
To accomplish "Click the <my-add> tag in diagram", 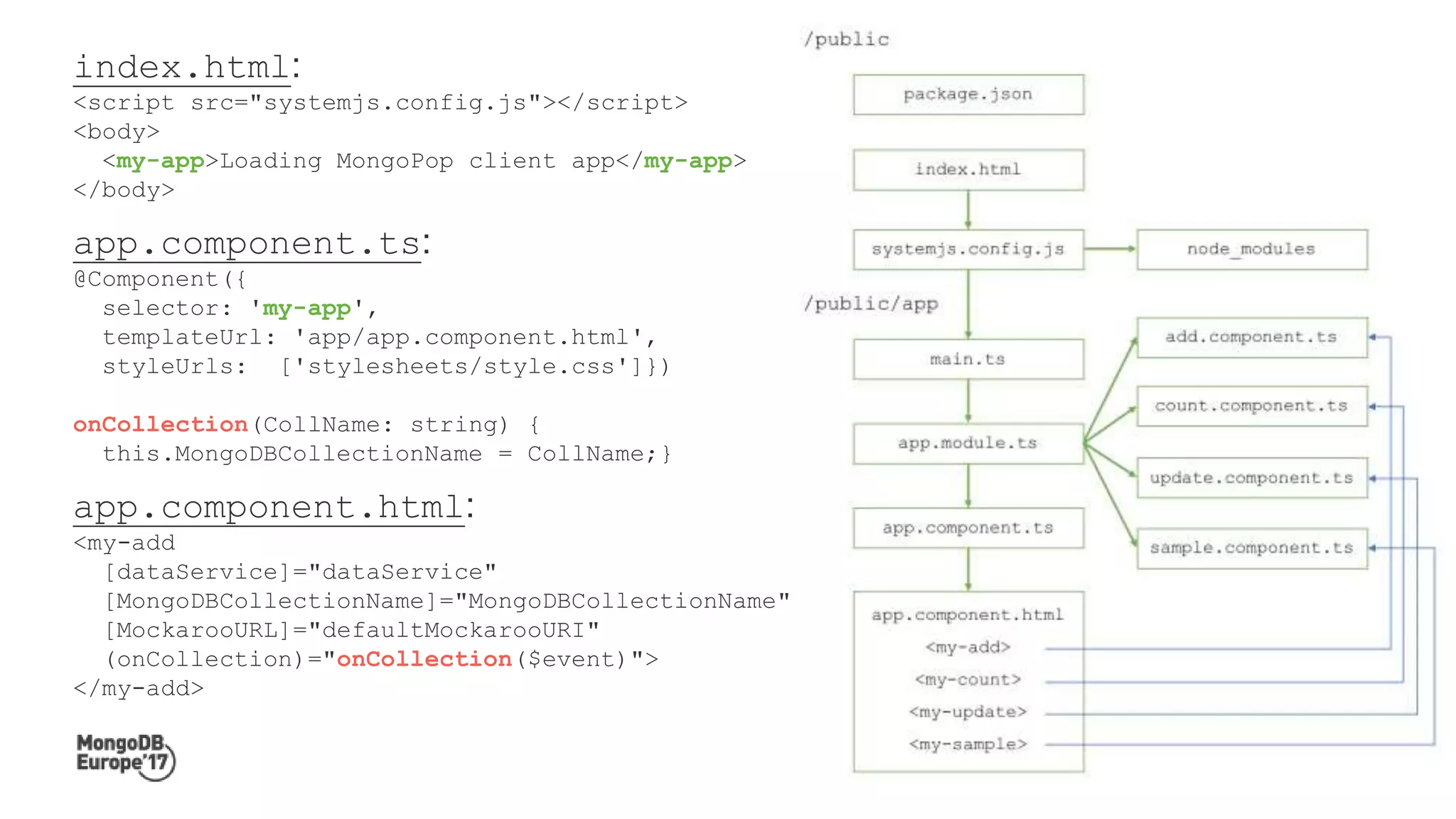I will 968,648.
